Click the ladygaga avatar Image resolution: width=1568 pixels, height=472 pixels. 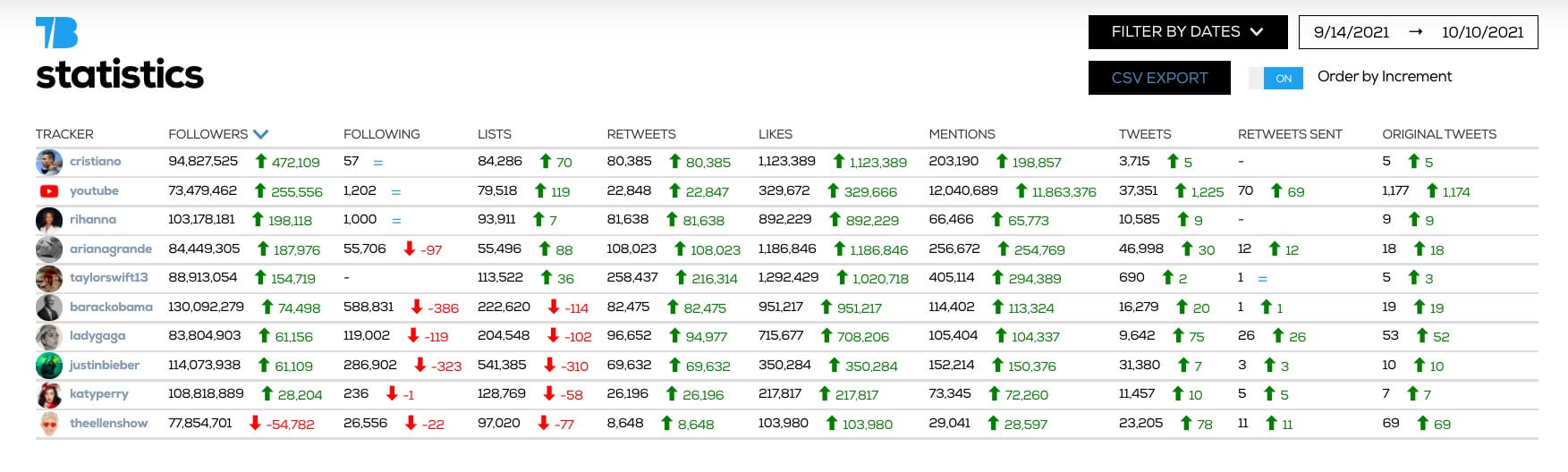click(49, 336)
